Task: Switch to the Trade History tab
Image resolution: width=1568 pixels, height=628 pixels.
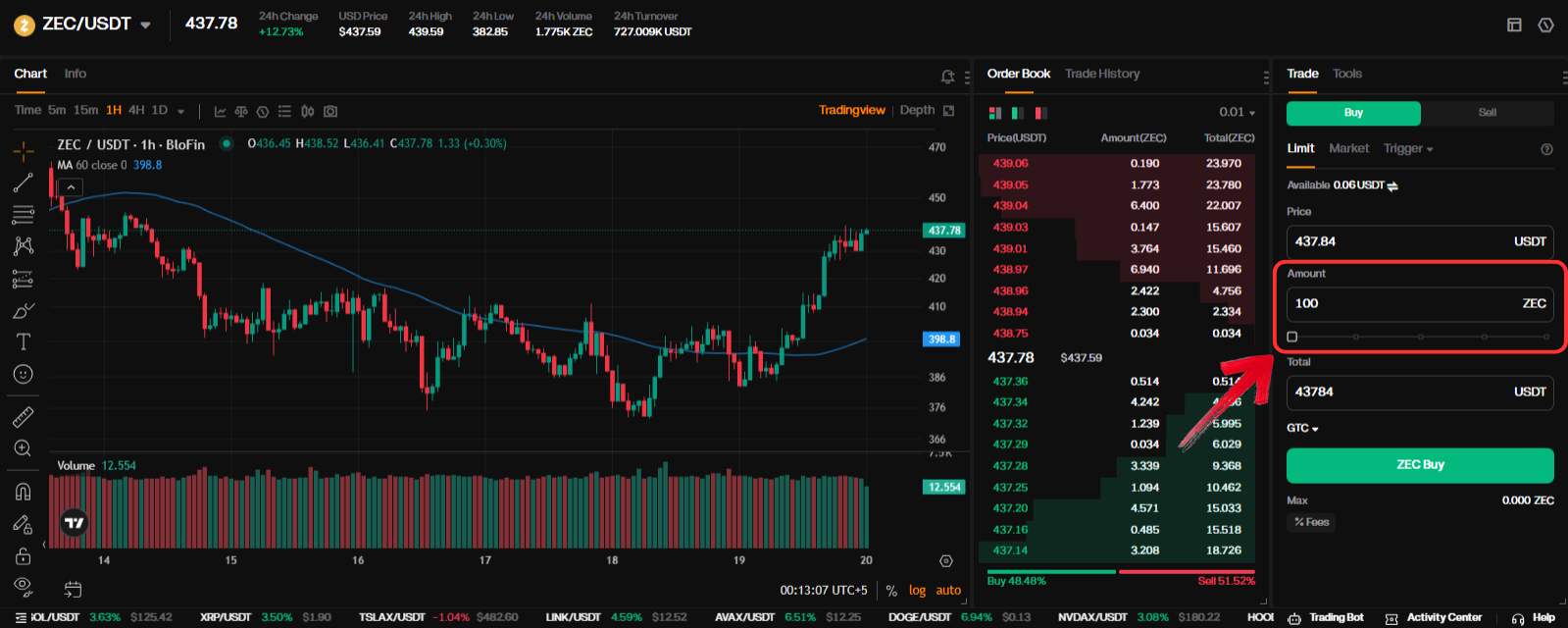Action: click(x=1102, y=74)
